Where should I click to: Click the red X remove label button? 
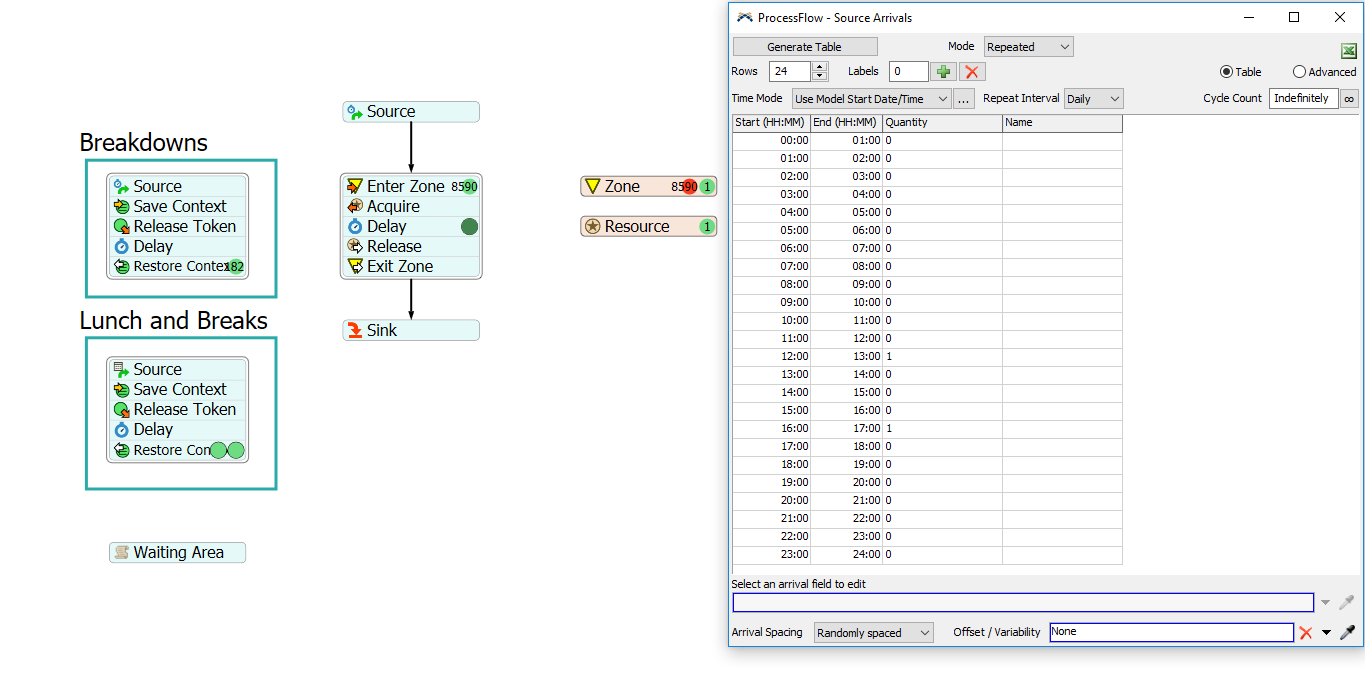tap(972, 71)
